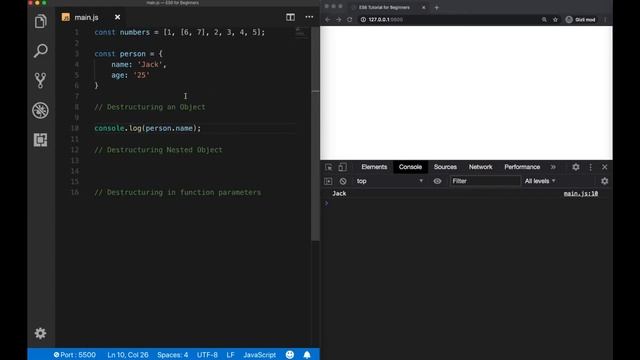
Task: Open the top JavaScript context dropdown
Action: [390, 181]
